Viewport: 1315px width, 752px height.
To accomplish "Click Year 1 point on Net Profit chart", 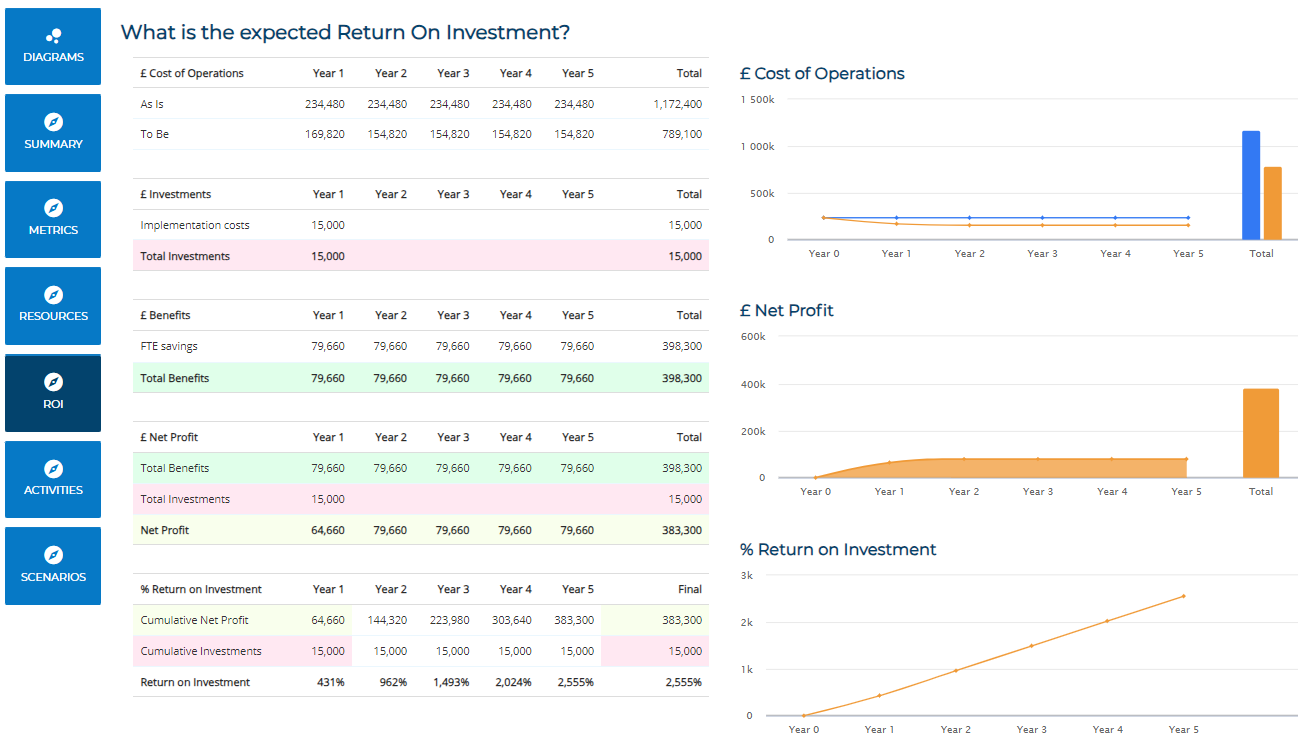I will click(x=889, y=462).
